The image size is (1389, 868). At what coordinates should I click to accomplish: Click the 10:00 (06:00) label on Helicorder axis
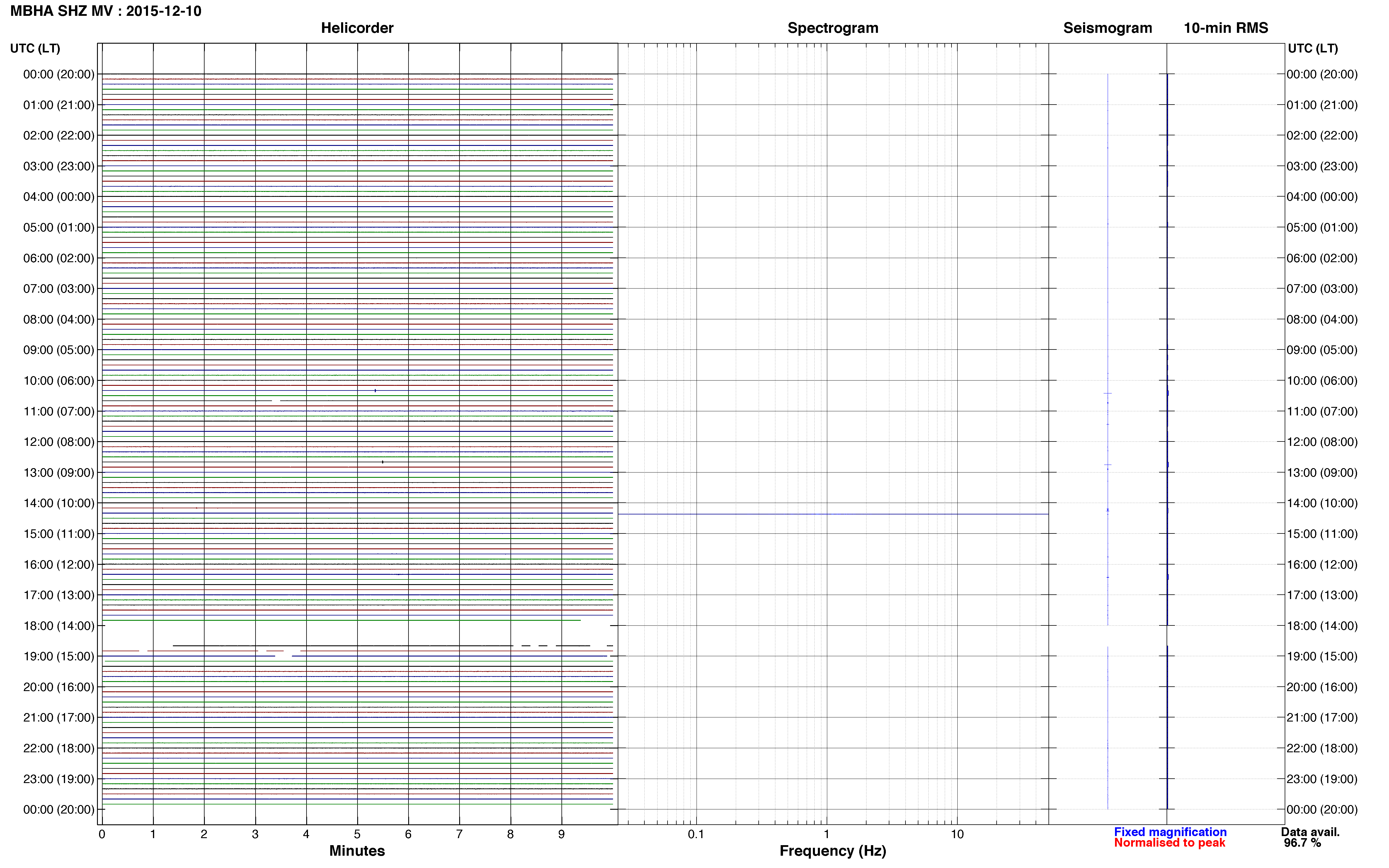[59, 381]
